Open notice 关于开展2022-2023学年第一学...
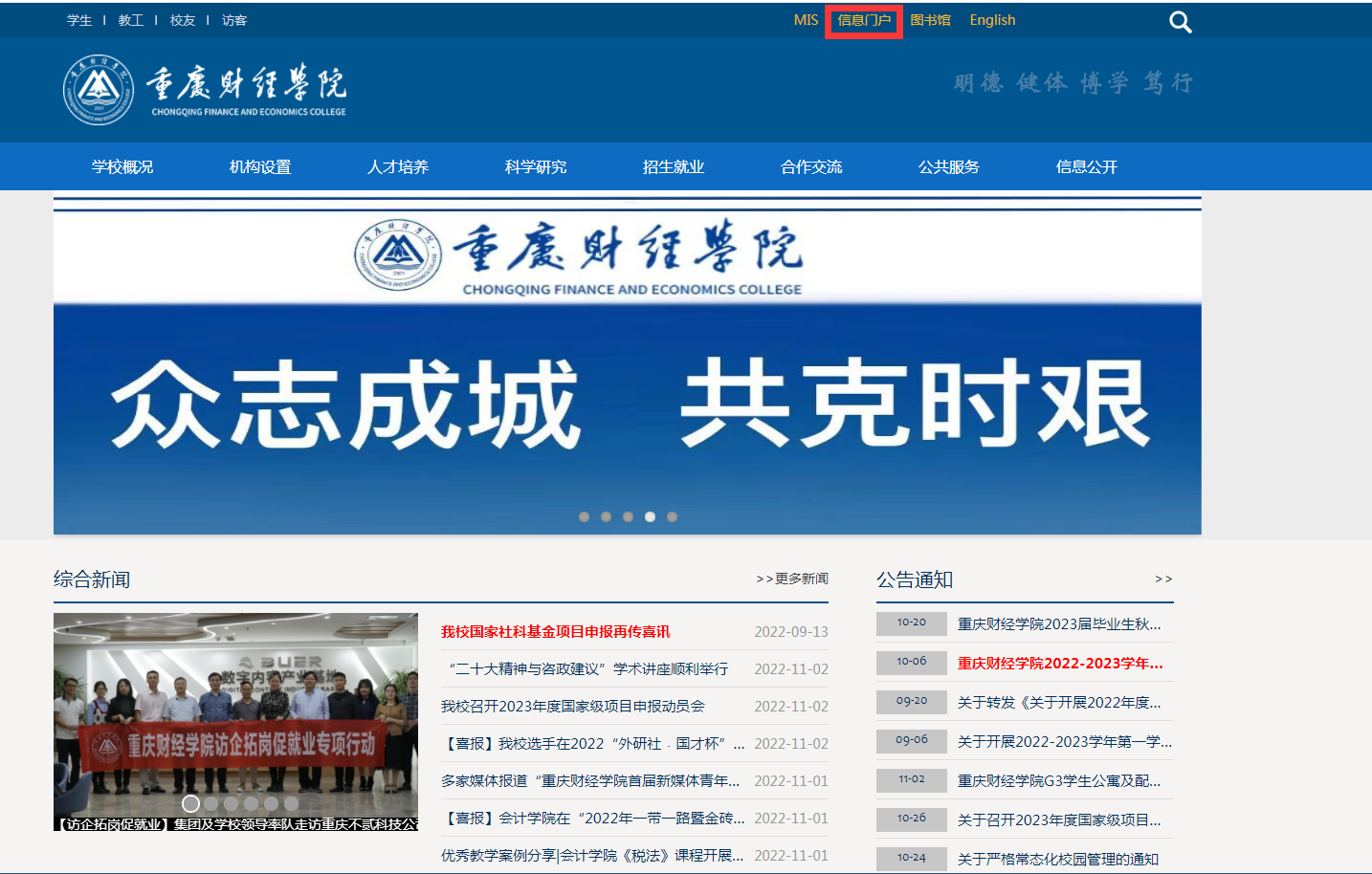This screenshot has height=874, width=1372. point(1064,741)
